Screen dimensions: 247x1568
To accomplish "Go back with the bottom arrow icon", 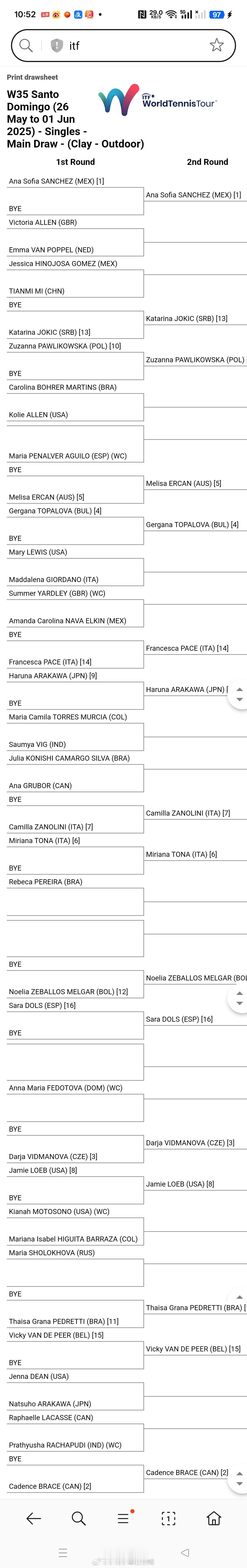I will click(x=33, y=1518).
